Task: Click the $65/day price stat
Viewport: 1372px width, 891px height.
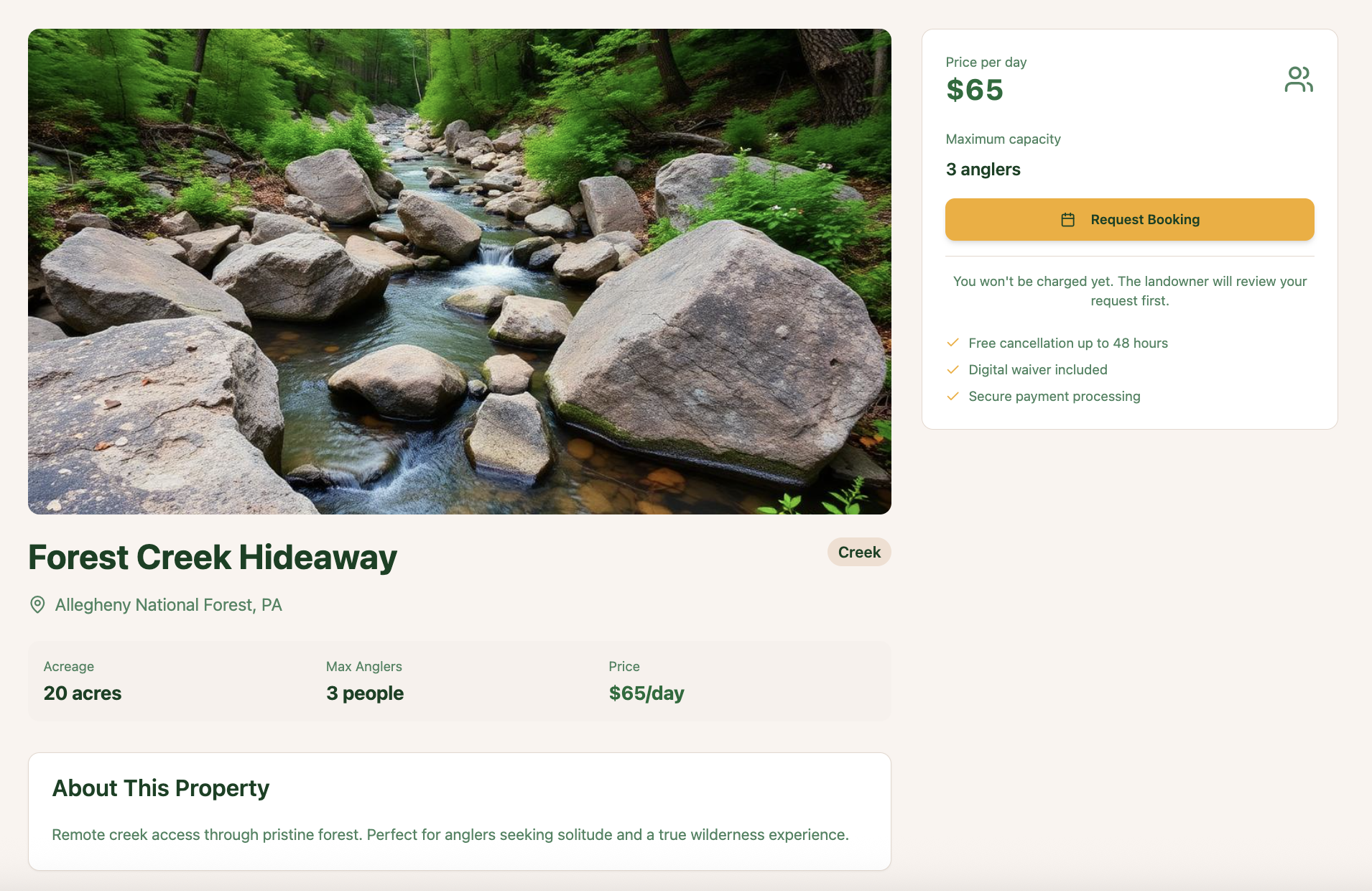Action: [646, 693]
